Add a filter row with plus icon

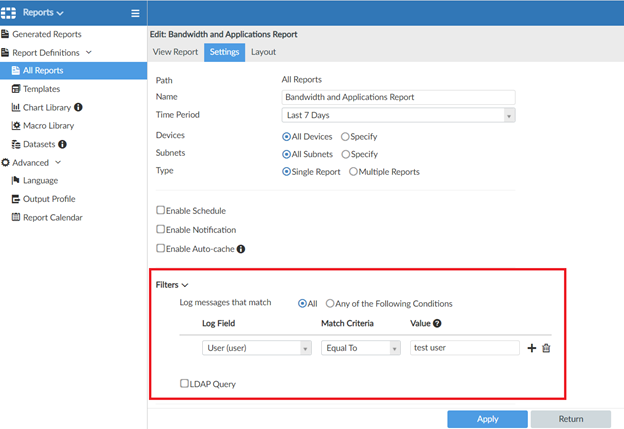(531, 348)
